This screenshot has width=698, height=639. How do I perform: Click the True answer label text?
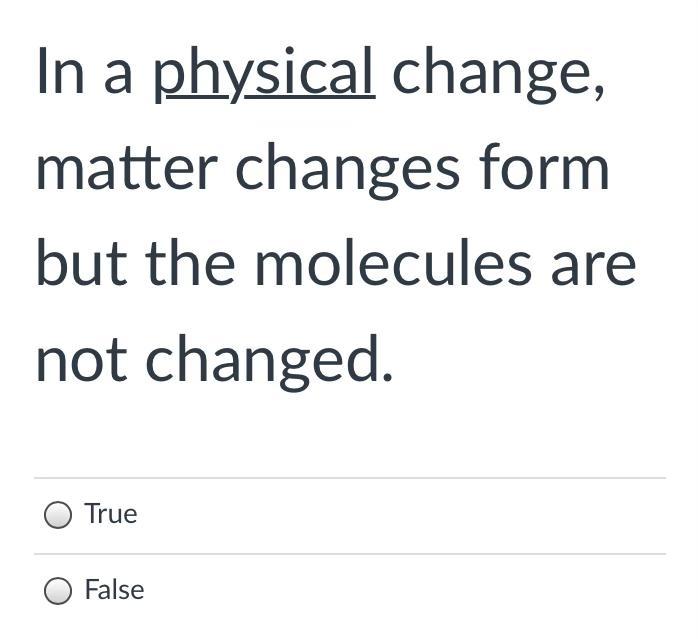point(111,513)
